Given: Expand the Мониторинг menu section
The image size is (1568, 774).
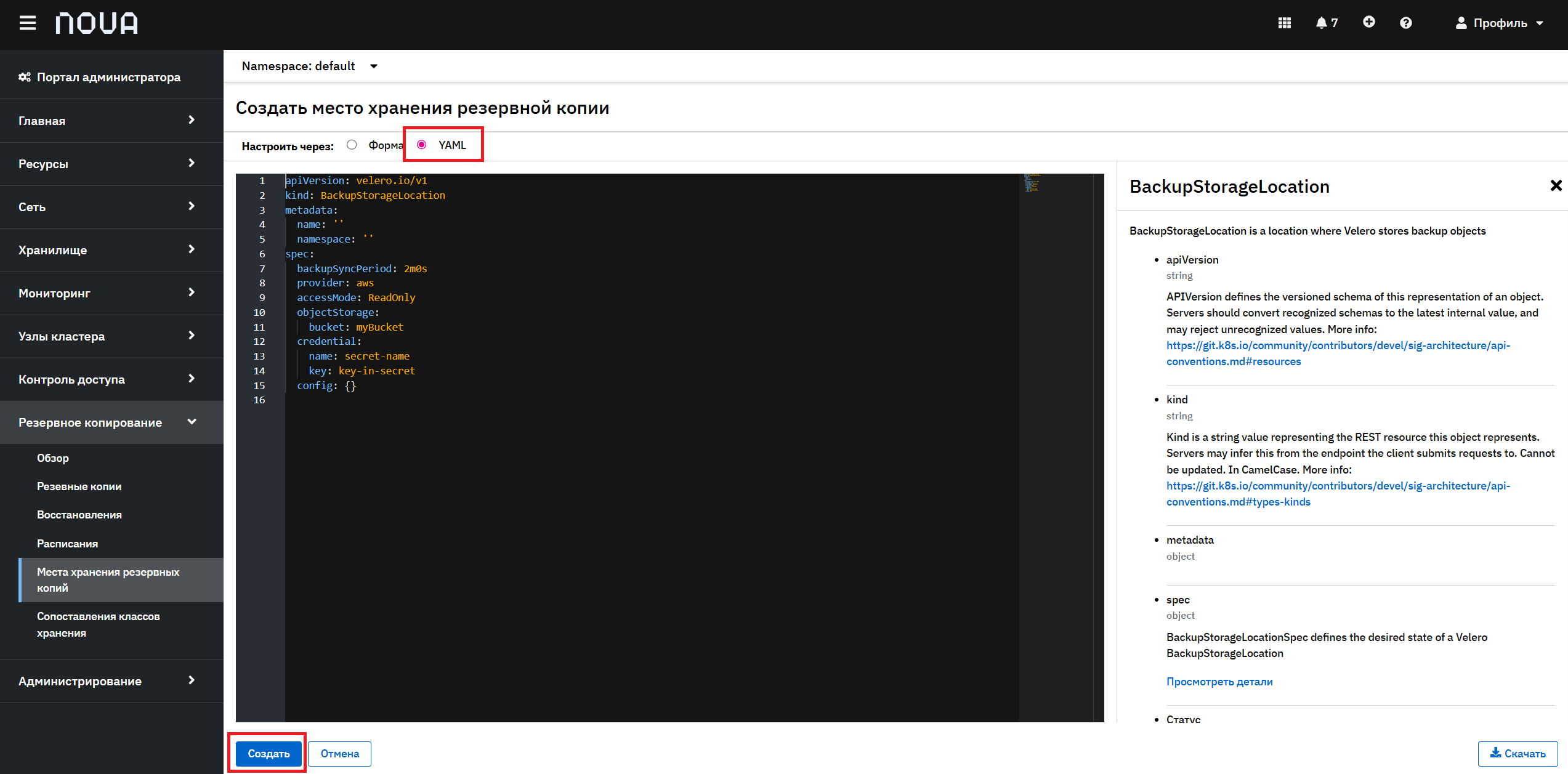Looking at the screenshot, I should 111,293.
